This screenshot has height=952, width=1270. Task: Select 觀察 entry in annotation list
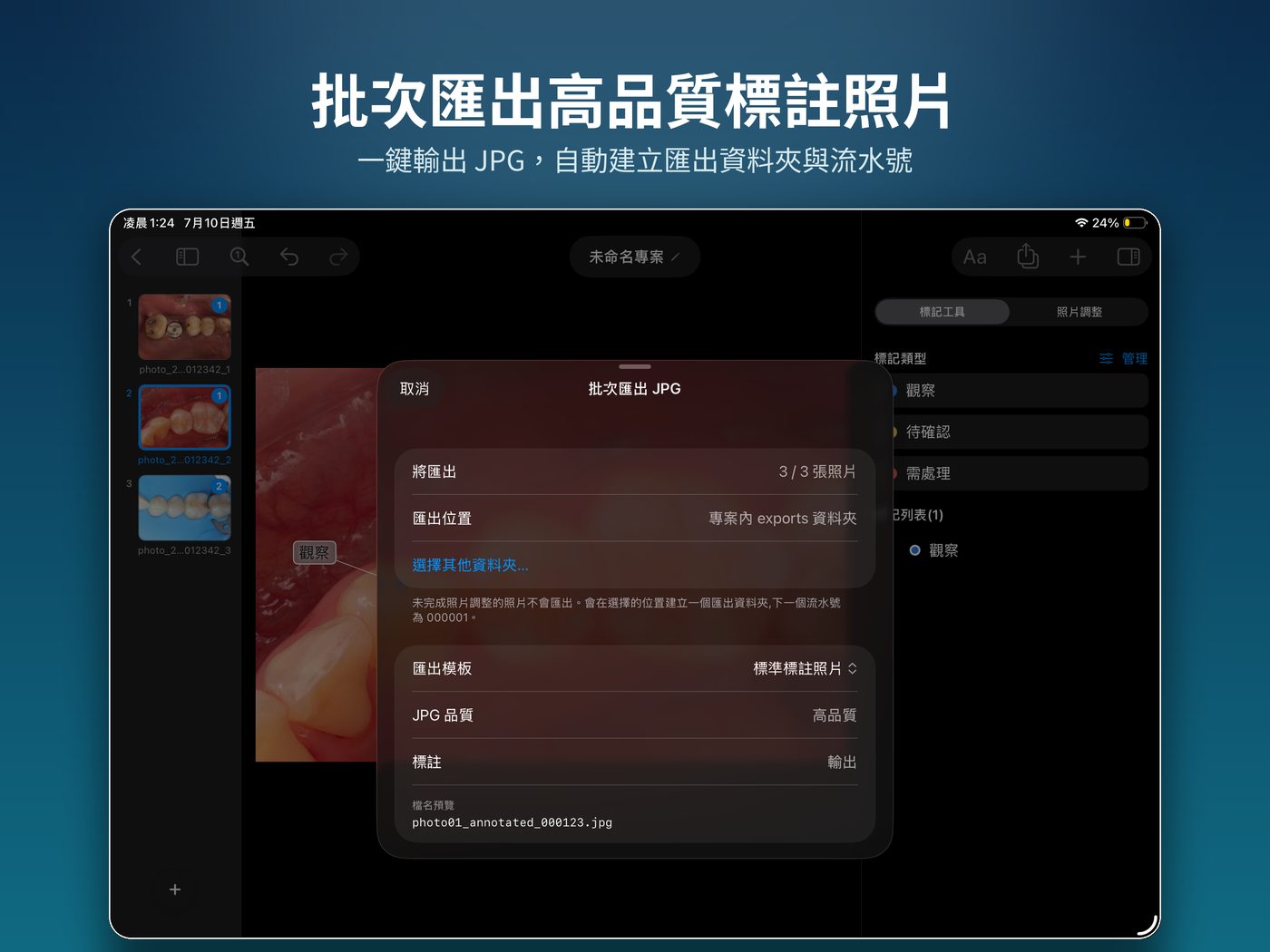934,550
